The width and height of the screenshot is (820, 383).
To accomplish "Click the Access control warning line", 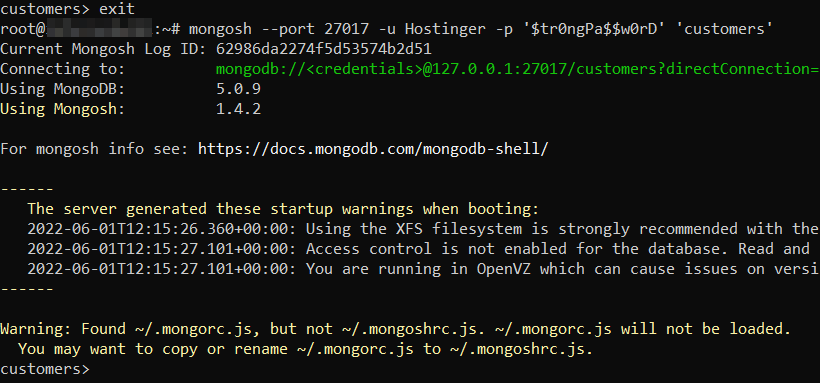I will 423,249.
